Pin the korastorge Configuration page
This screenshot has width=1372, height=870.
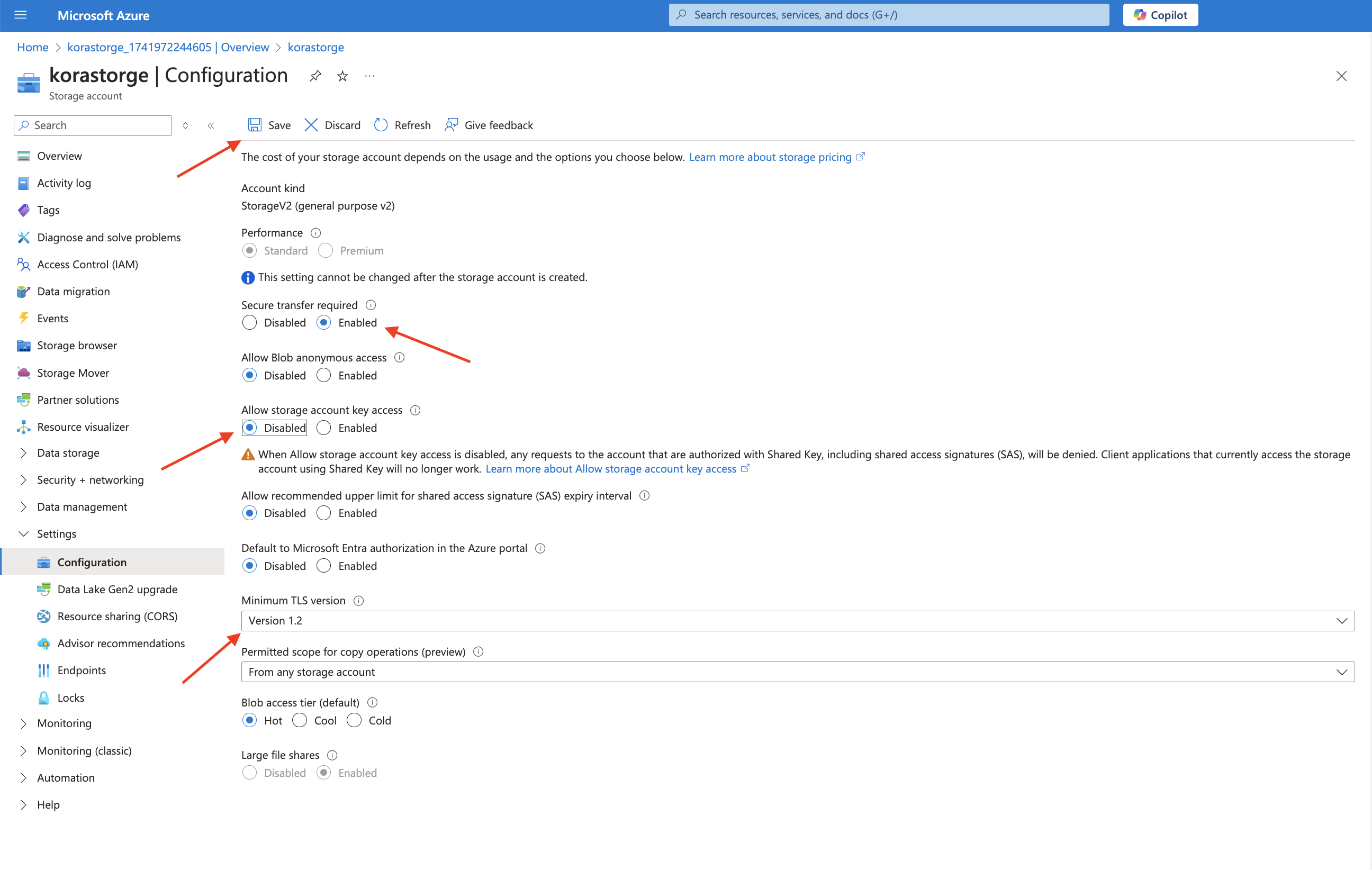coord(315,76)
